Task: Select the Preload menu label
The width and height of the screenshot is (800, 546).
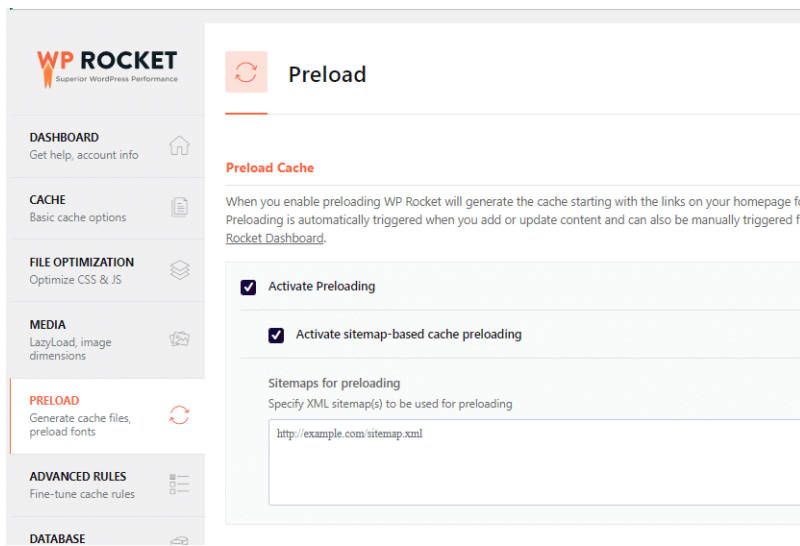Action: point(54,401)
